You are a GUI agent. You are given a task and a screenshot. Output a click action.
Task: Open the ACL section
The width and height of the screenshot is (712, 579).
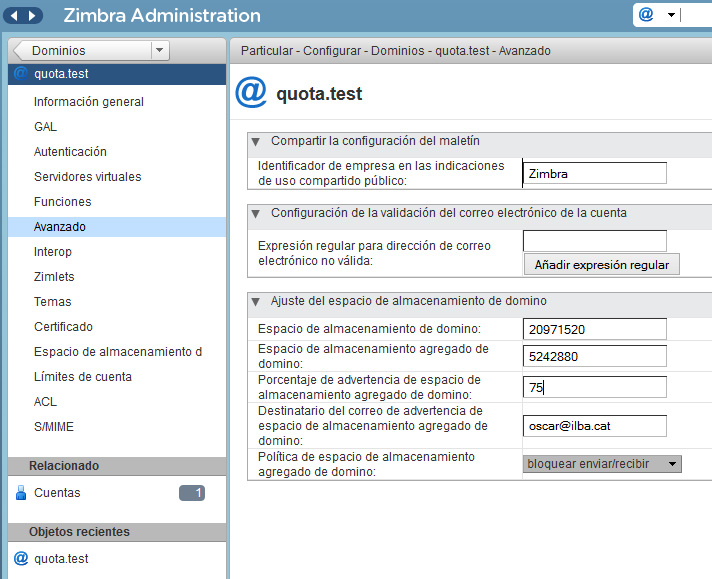click(45, 401)
